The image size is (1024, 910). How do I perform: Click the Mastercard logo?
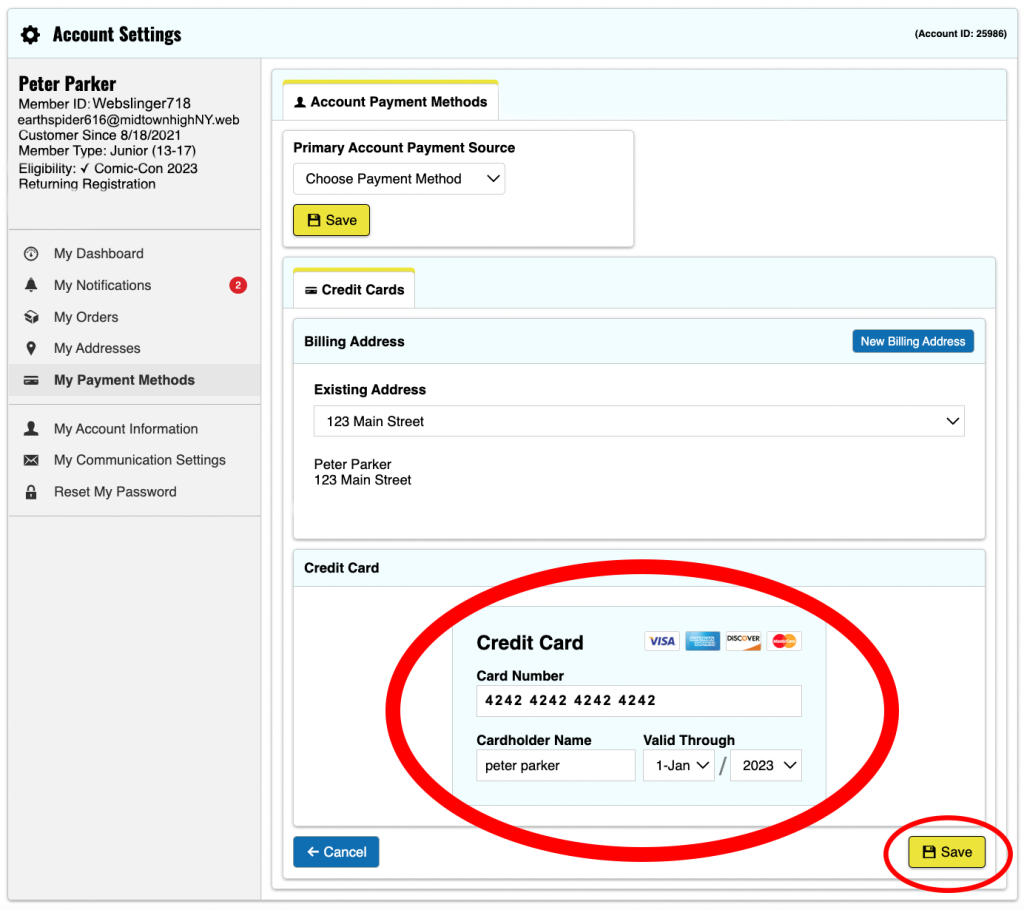pyautogui.click(x=785, y=641)
